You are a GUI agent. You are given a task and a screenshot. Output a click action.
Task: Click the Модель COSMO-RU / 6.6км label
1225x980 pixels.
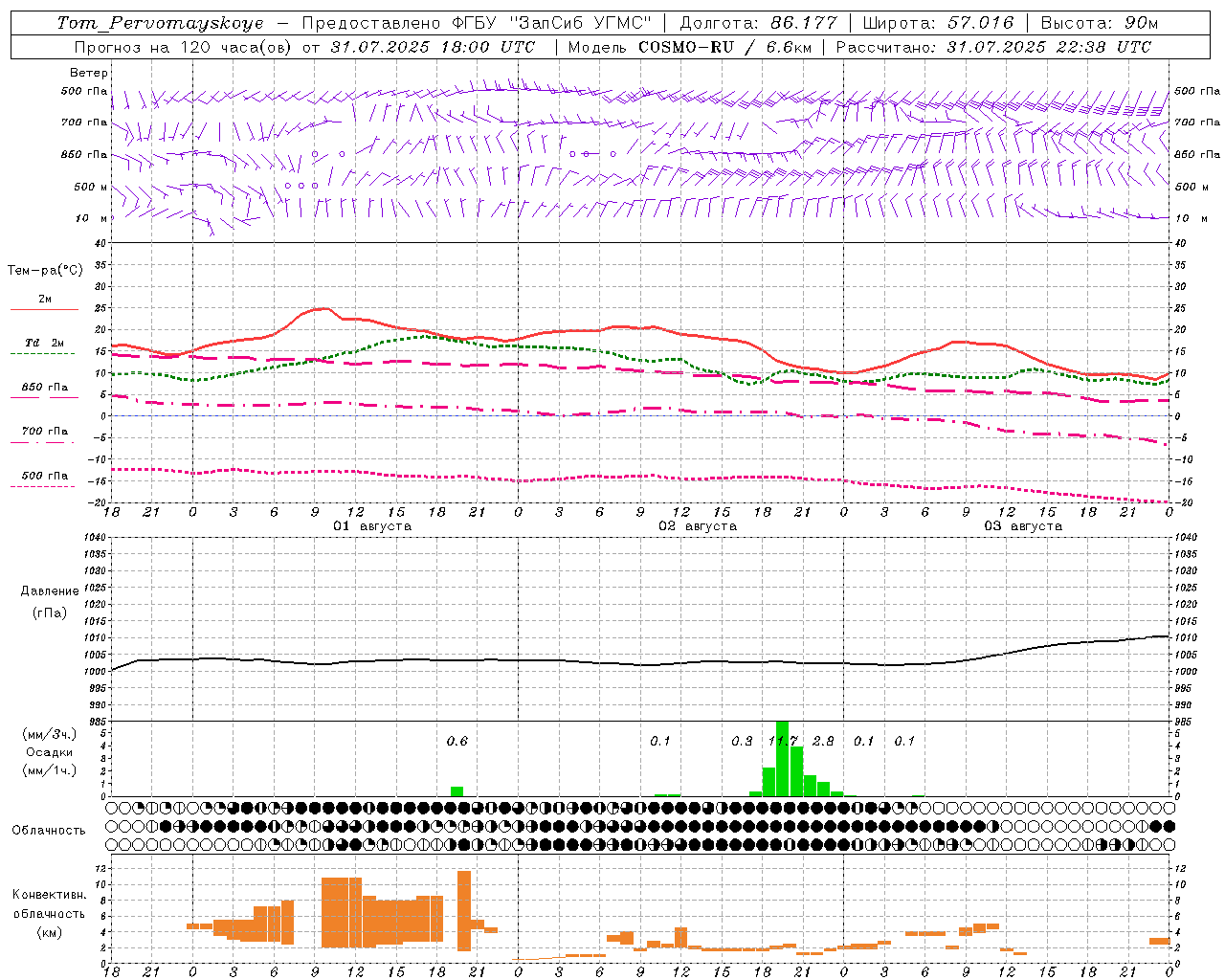[x=689, y=47]
